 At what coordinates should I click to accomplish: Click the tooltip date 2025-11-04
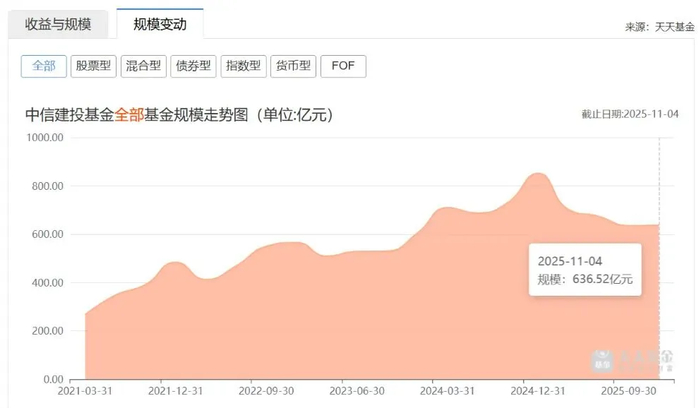570,261
